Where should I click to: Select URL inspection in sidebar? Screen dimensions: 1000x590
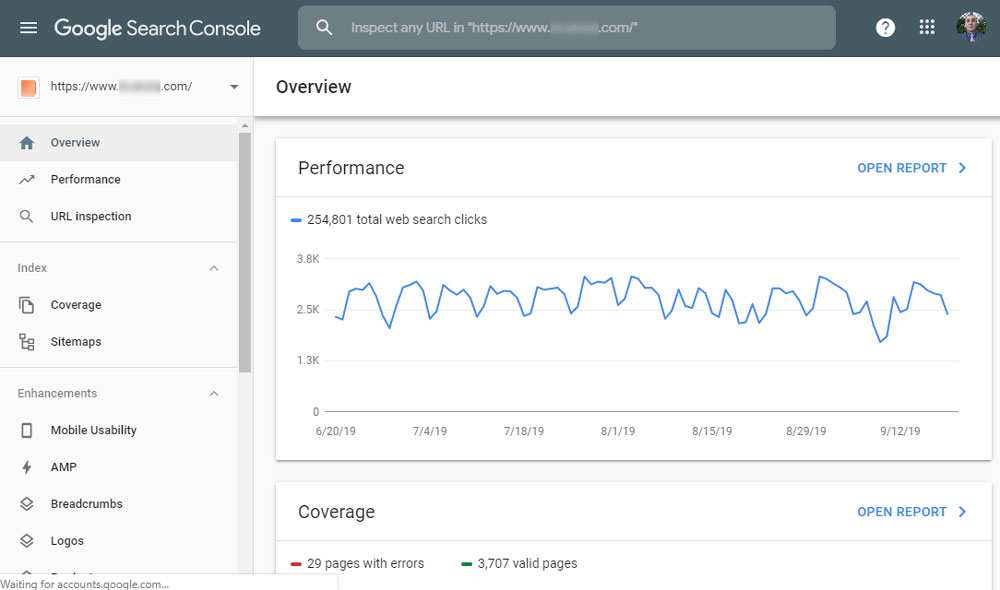pyautogui.click(x=119, y=217)
